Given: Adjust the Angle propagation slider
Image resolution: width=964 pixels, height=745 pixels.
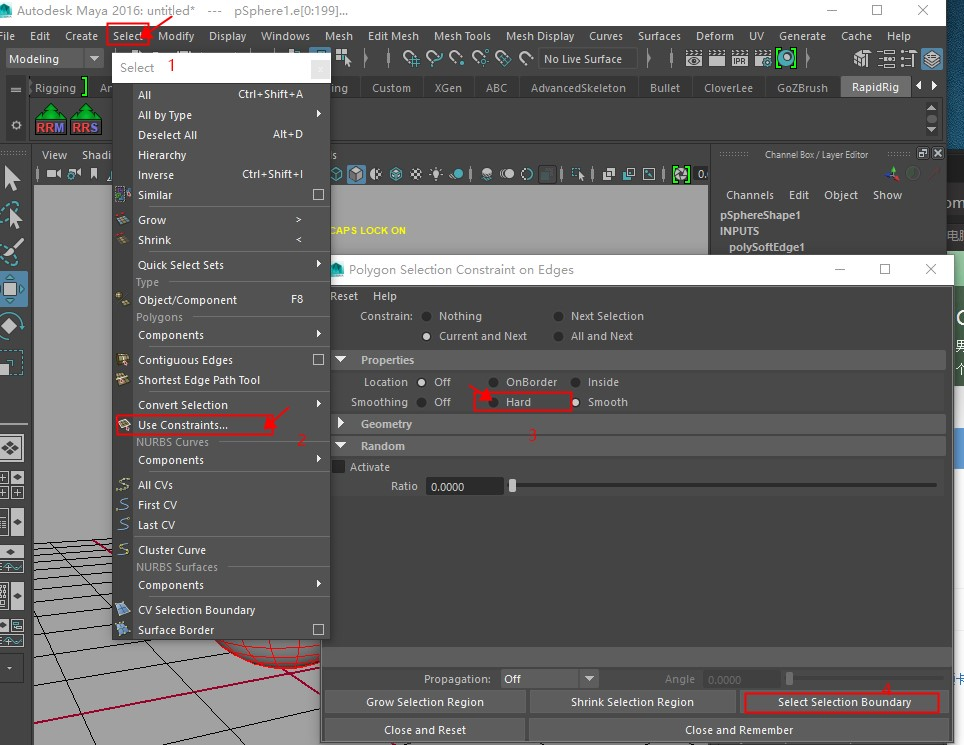Looking at the screenshot, I should (789, 679).
